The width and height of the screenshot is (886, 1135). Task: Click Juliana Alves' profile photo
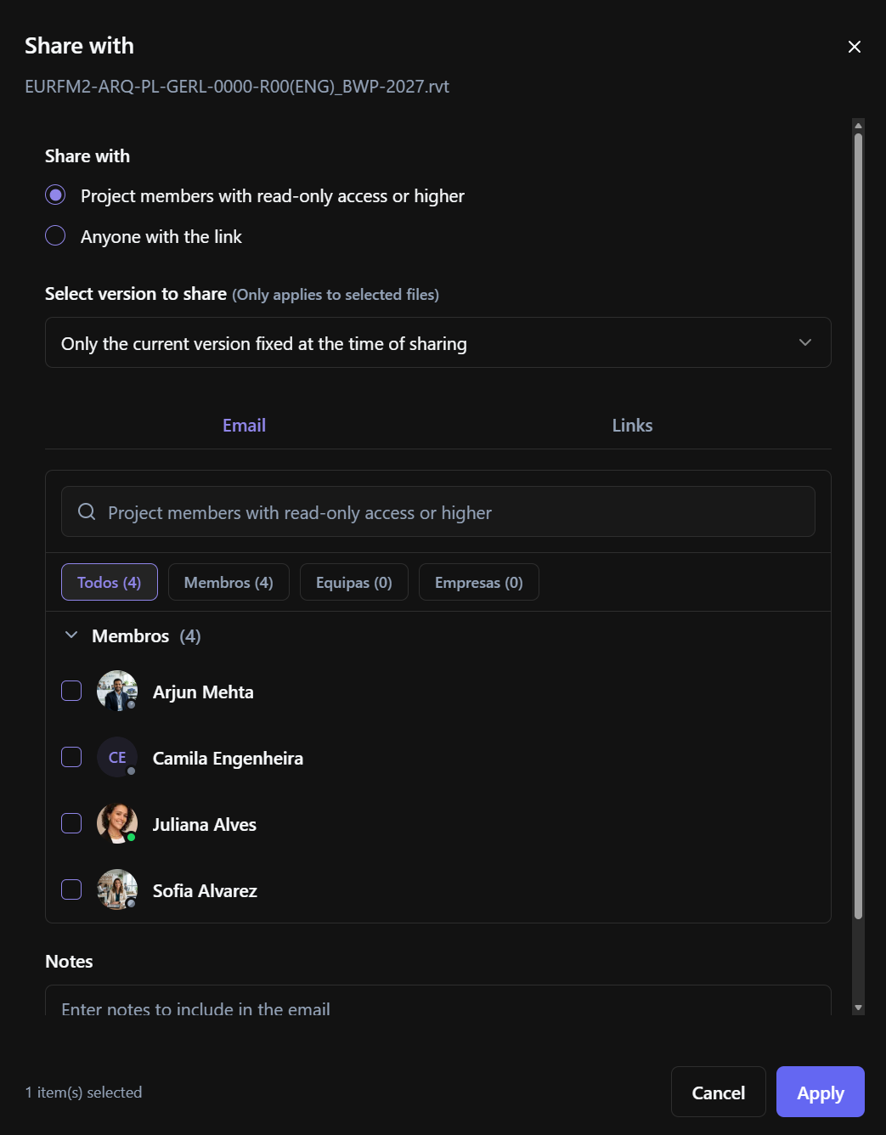117,824
